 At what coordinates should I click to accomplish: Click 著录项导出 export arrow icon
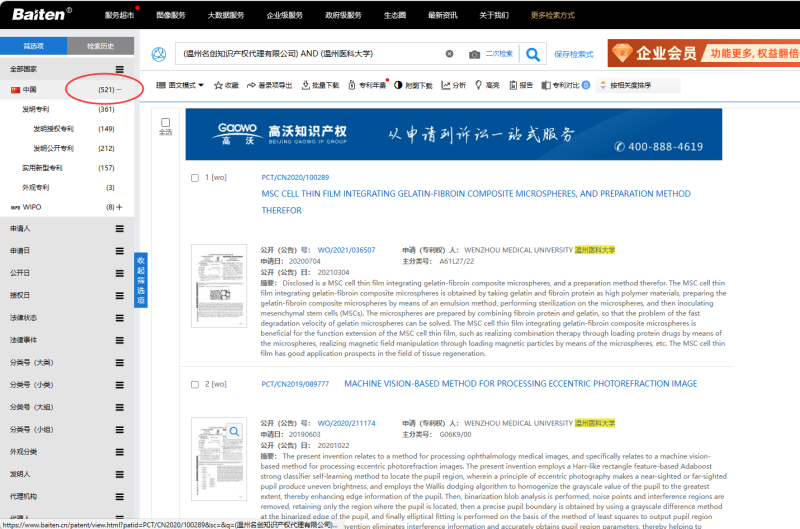pyautogui.click(x=251, y=85)
